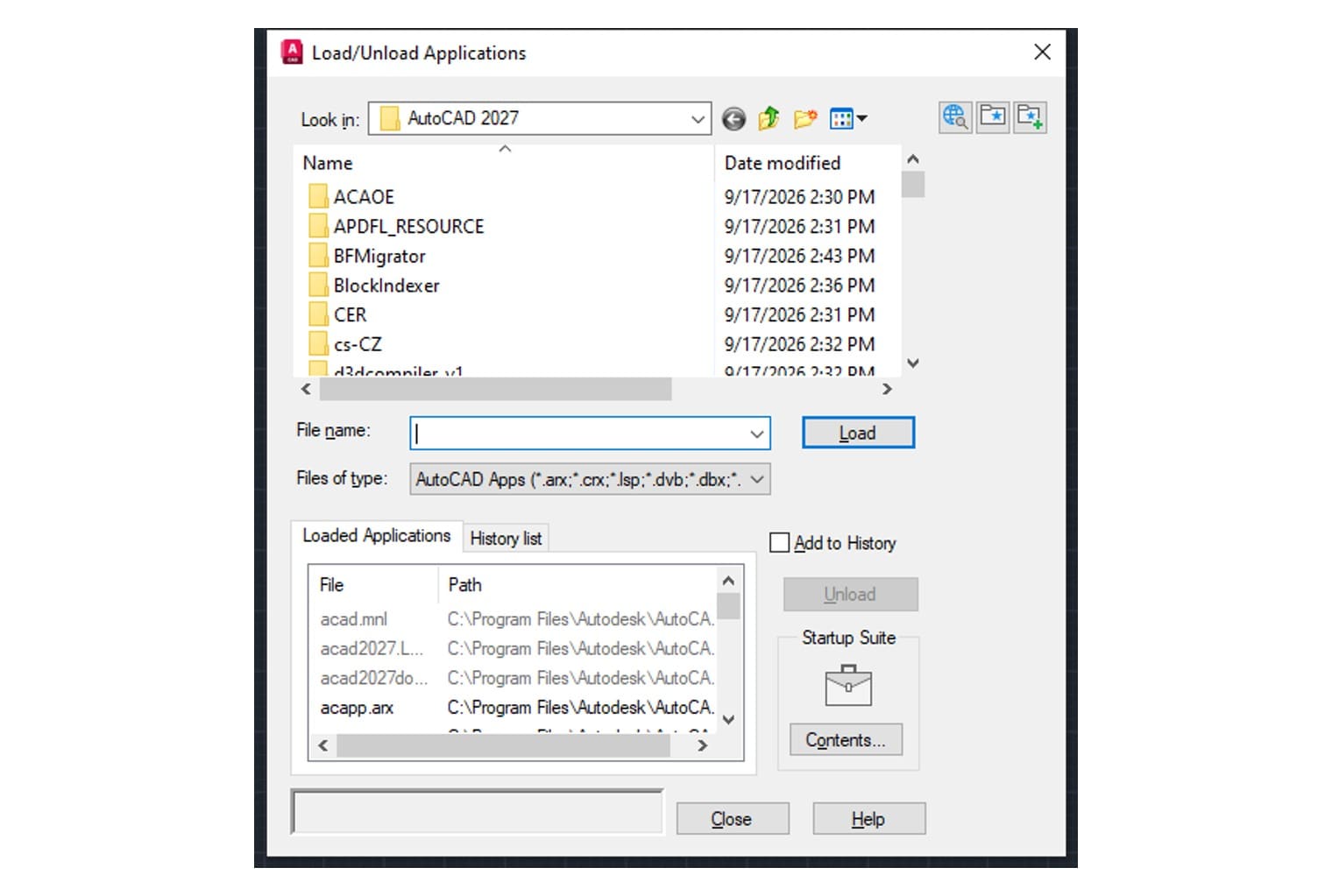Expand the Look in AutoCAD 2027 dropdown
This screenshot has height=896, width=1332.
click(698, 118)
